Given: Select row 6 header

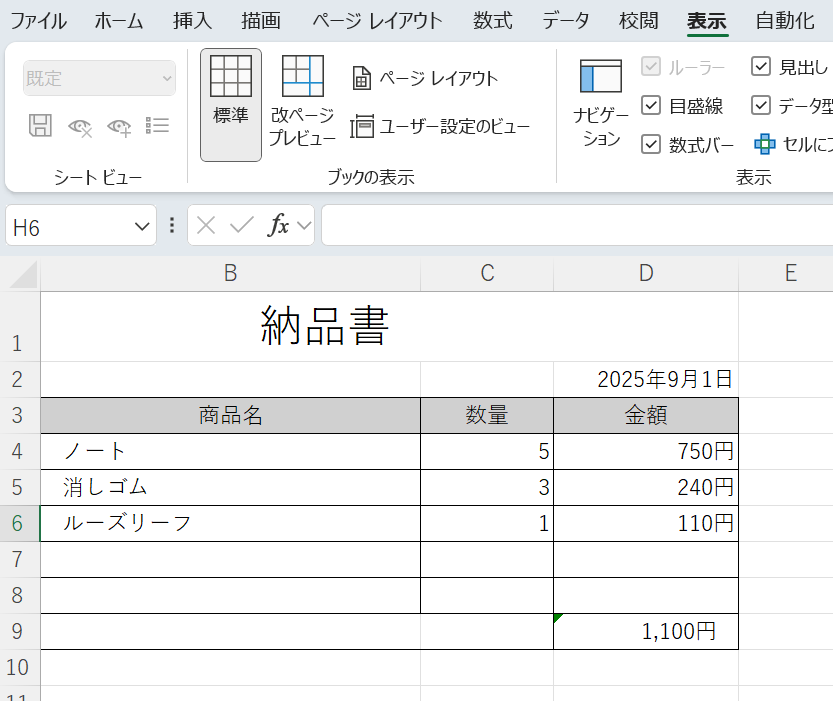Looking at the screenshot, I should click(20, 524).
